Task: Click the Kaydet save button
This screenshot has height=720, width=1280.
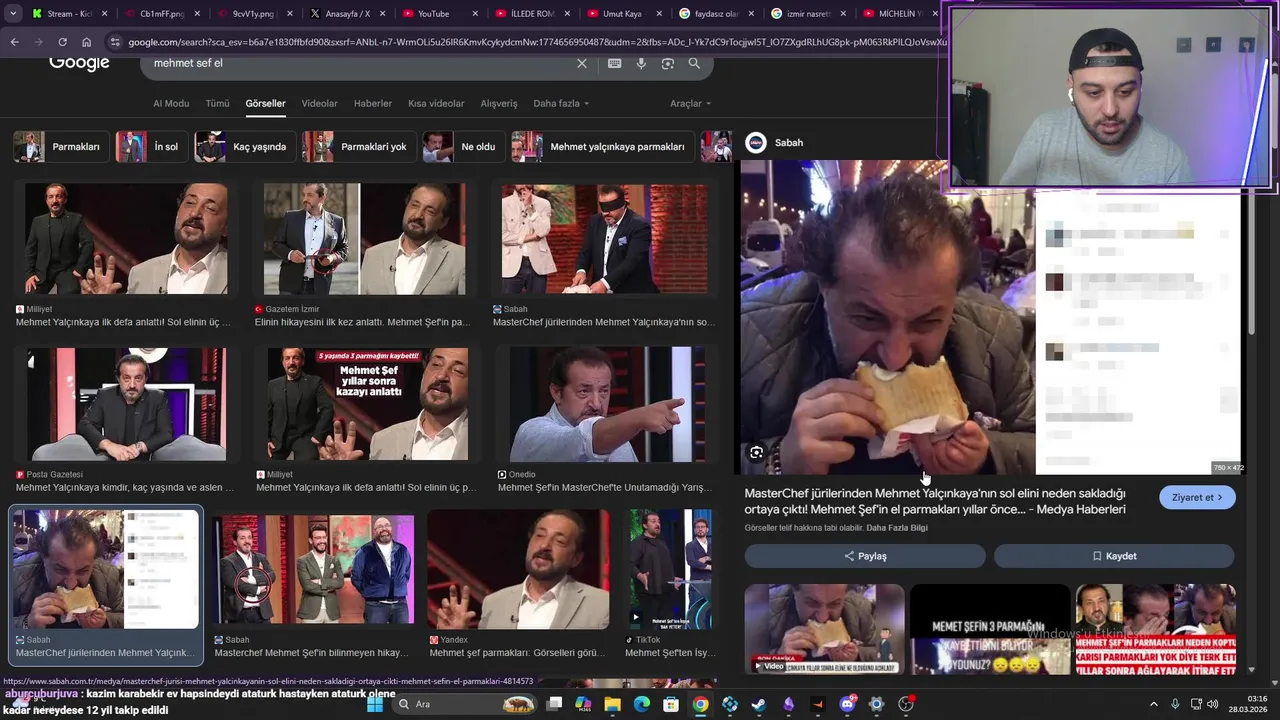Action: (x=1114, y=556)
